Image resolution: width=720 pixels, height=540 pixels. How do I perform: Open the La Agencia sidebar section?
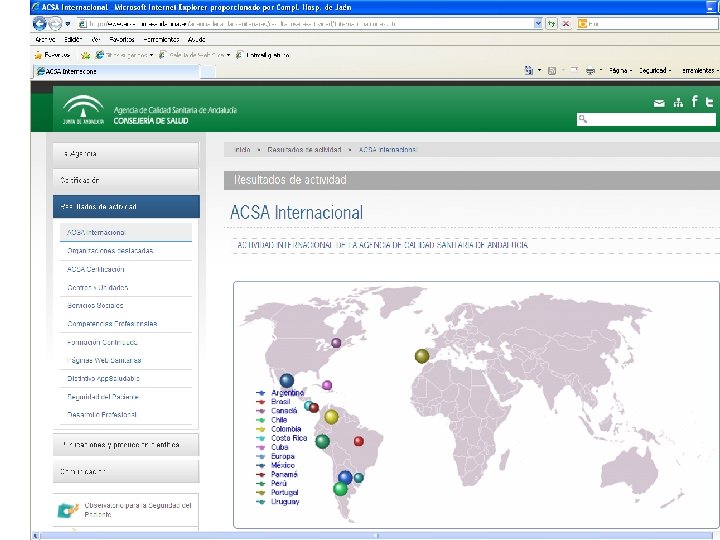tap(126, 154)
